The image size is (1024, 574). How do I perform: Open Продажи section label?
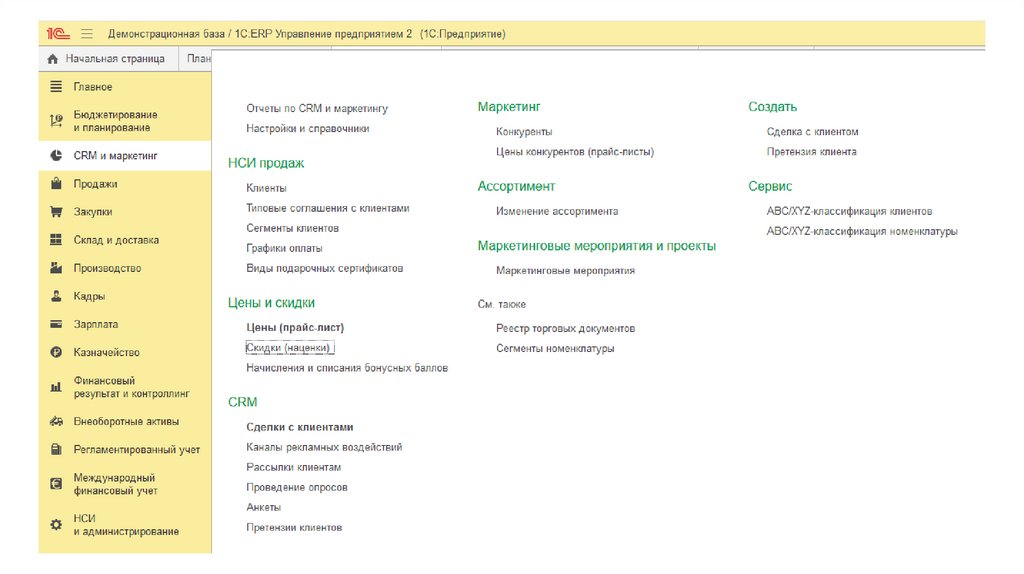[x=95, y=183]
